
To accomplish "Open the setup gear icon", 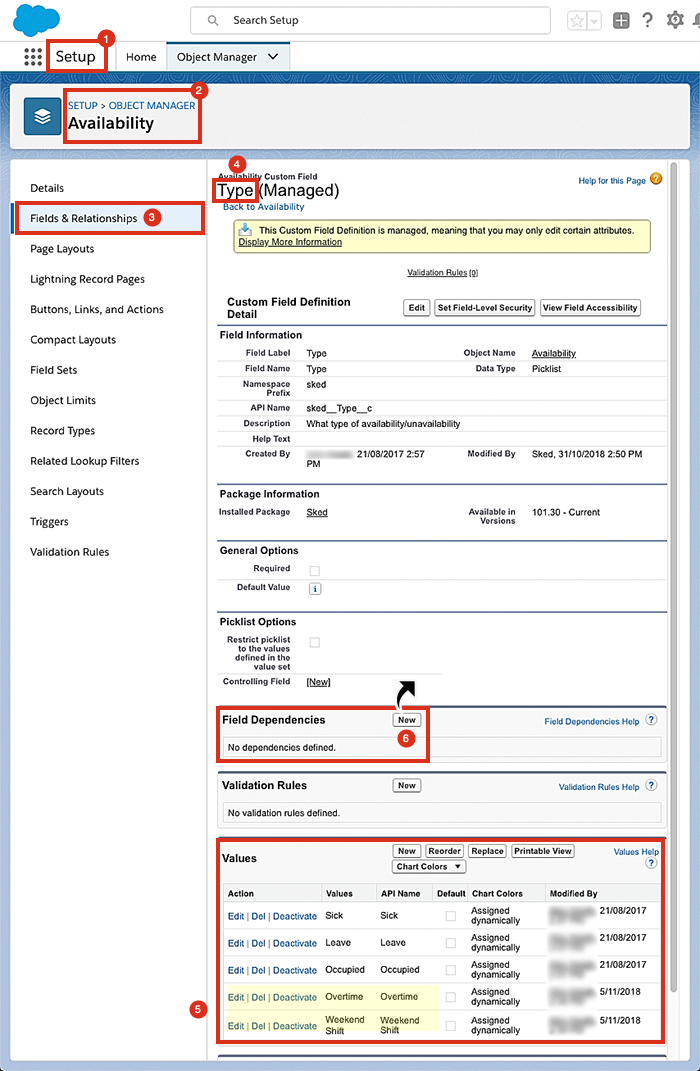I will coord(675,20).
